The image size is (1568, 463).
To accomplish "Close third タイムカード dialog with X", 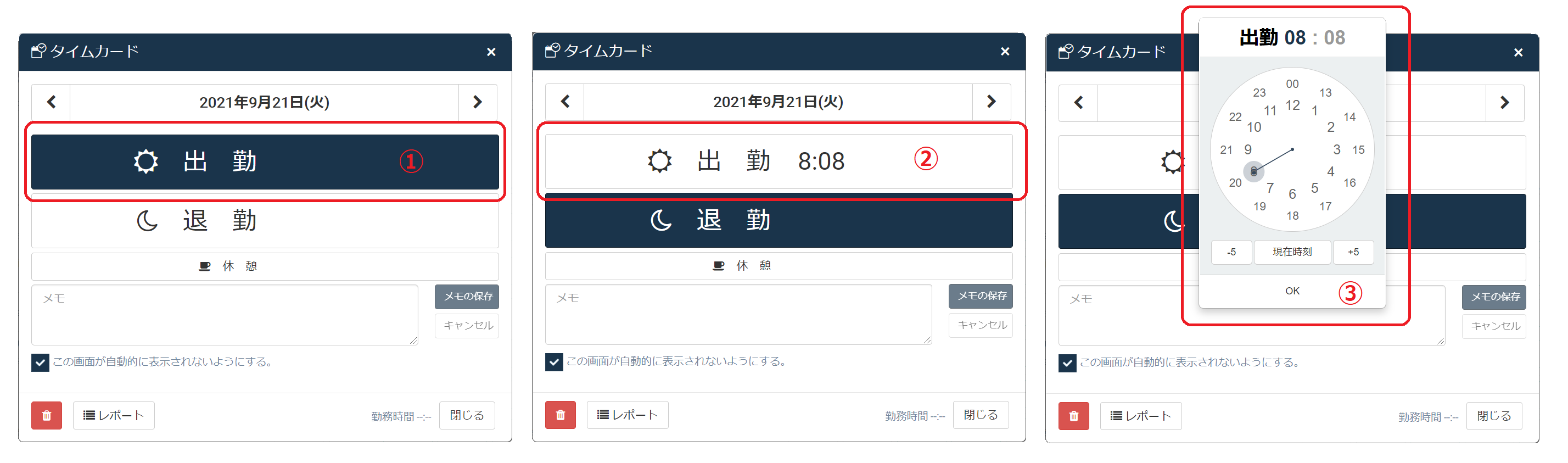I will click(1518, 52).
